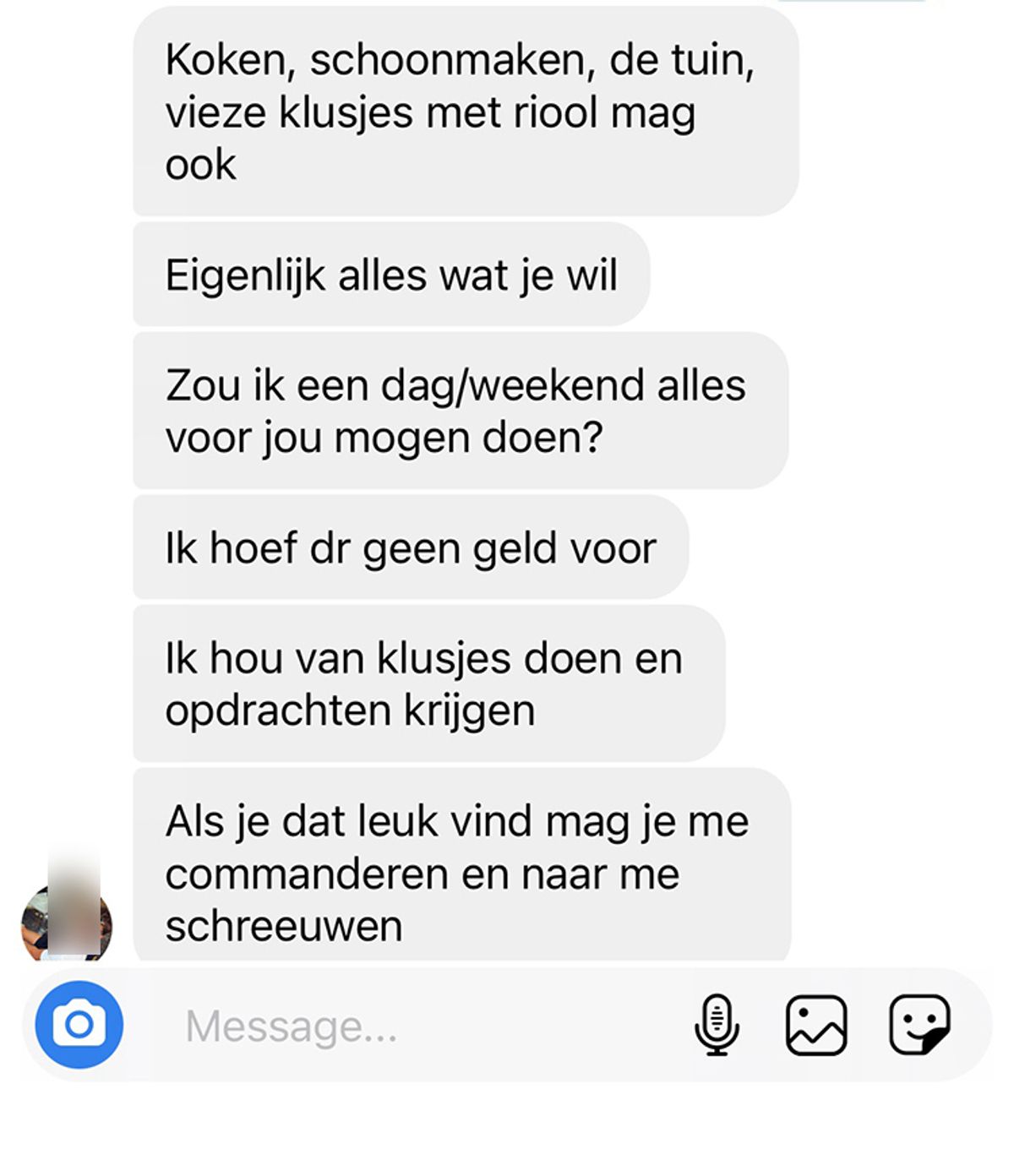Screen dimensions: 1014x1176
Task: Click the word 'schreeuwen' in last message
Action: (x=284, y=926)
